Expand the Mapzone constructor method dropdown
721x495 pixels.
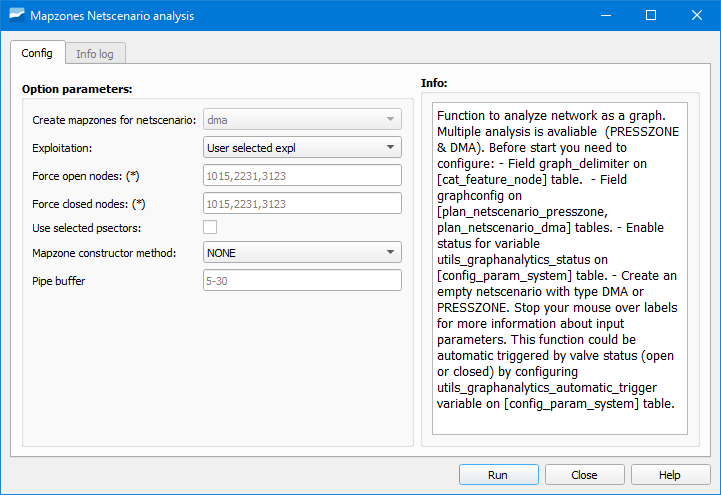302,253
